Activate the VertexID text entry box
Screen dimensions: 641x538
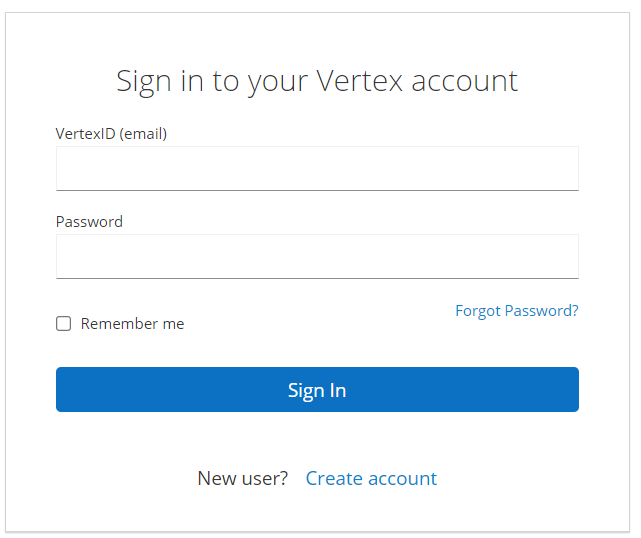click(317, 168)
